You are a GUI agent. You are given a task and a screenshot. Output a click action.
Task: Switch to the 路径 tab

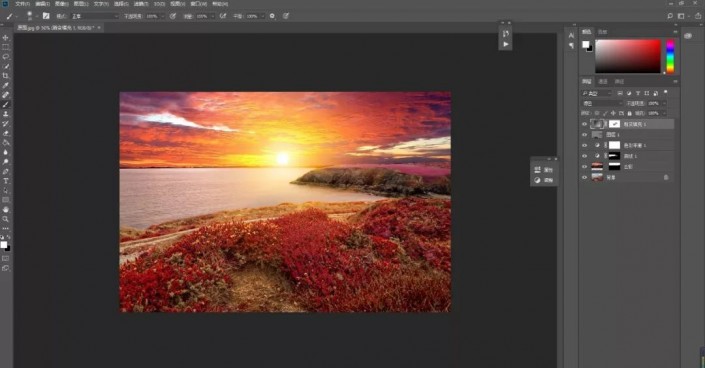pyautogui.click(x=620, y=81)
